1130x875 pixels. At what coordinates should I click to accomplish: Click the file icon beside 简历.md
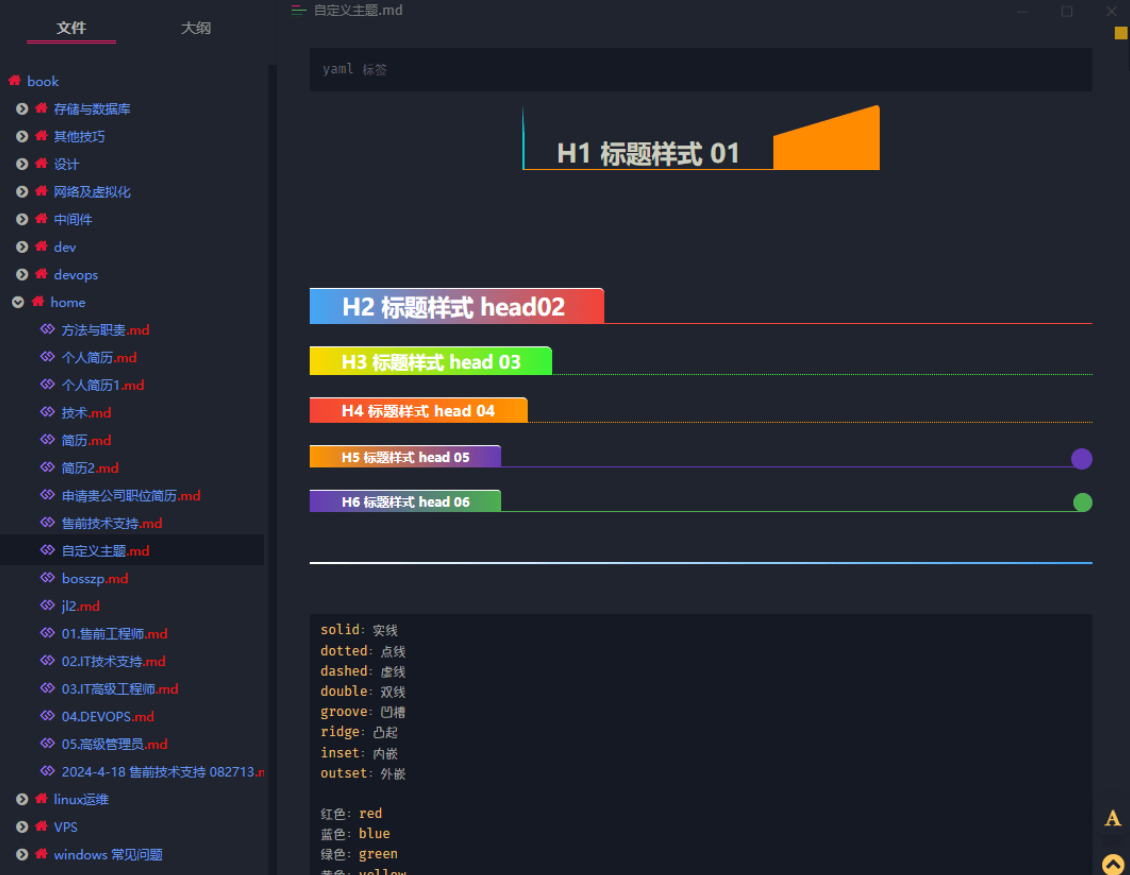(48, 440)
